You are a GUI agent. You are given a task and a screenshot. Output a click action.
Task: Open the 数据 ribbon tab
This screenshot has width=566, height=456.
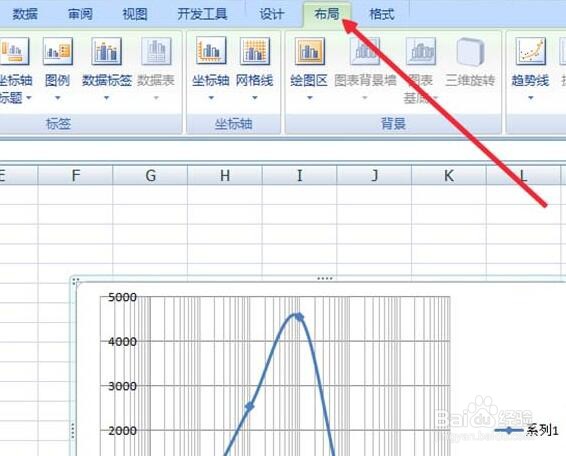(x=25, y=14)
